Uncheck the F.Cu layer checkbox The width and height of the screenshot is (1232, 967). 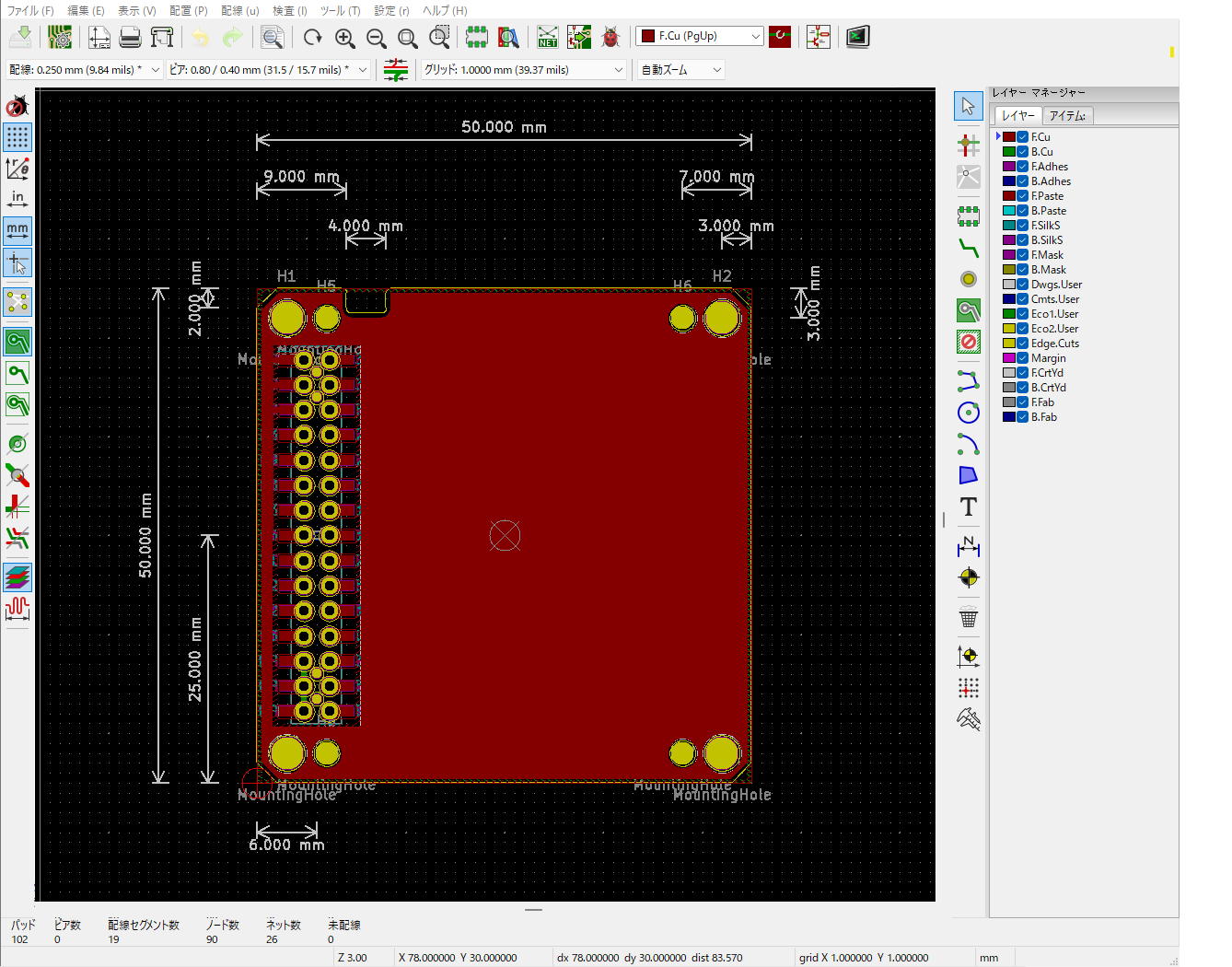1023,137
